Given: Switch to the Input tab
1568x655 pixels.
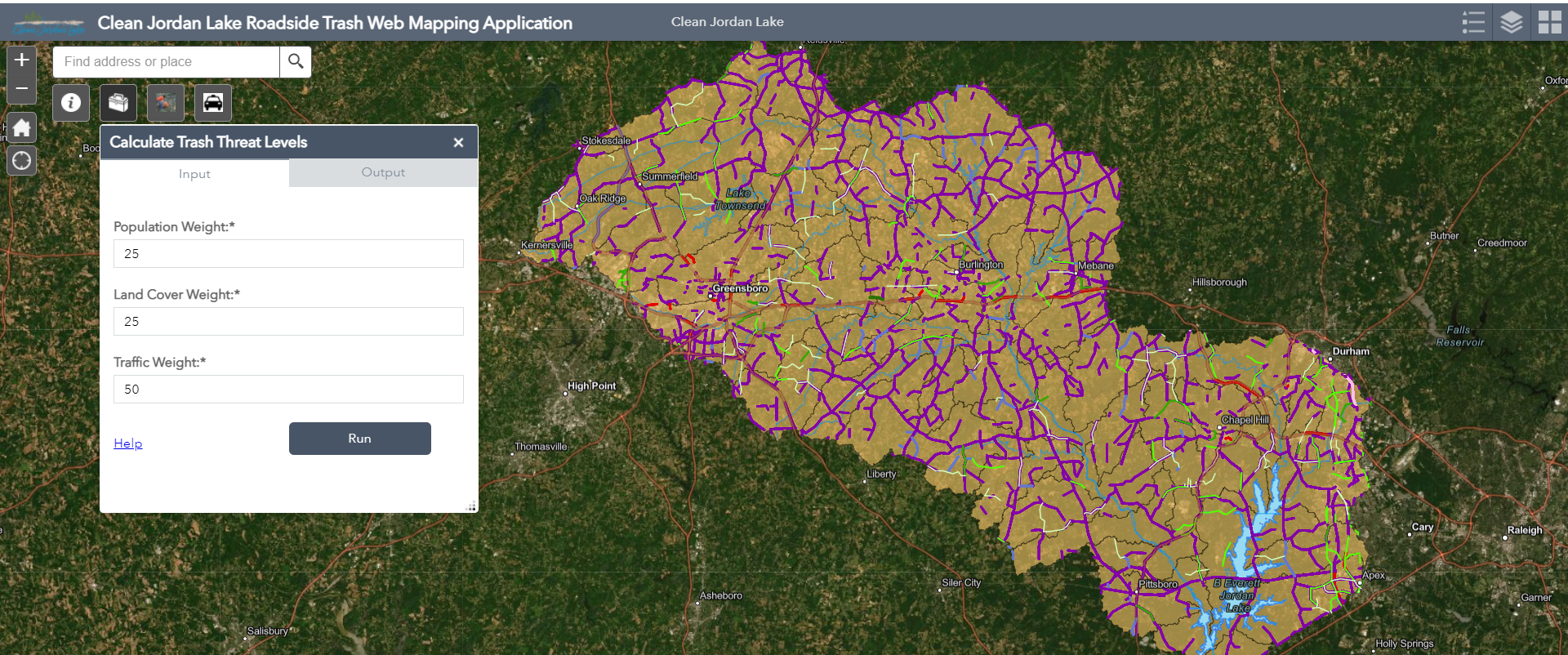Looking at the screenshot, I should tap(194, 173).
